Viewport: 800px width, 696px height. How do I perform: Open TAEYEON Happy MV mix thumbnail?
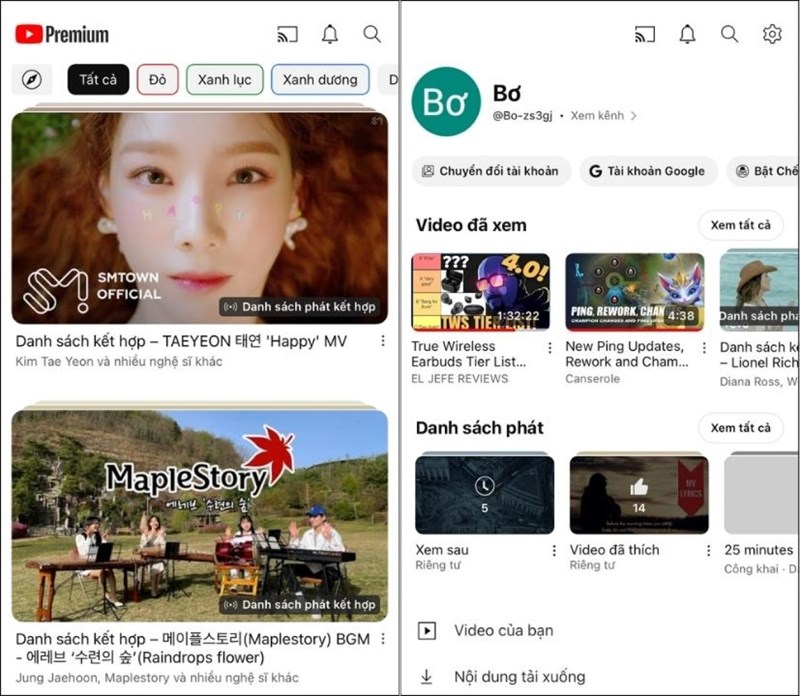(199, 218)
